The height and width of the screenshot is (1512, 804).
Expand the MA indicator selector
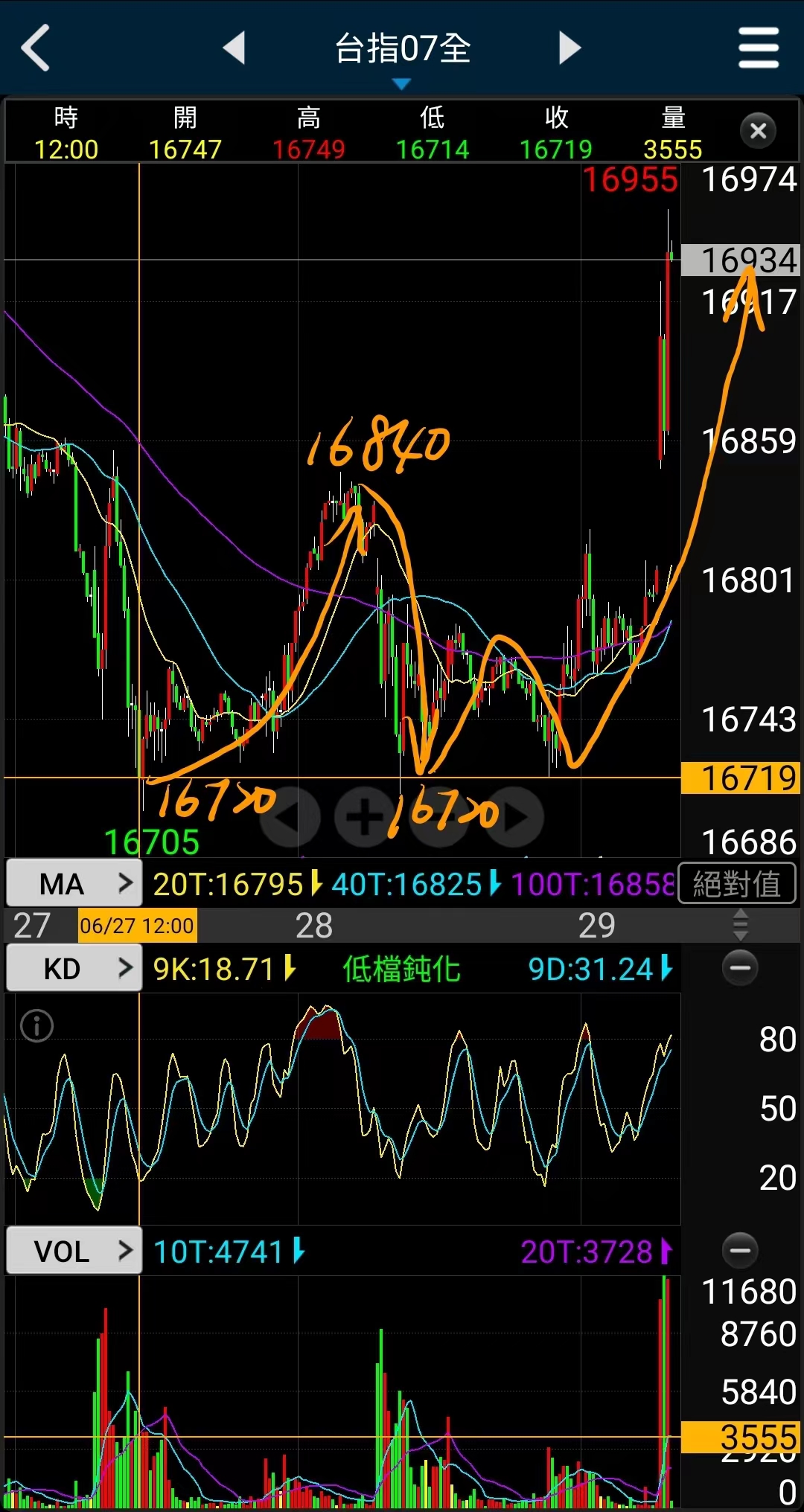click(74, 884)
